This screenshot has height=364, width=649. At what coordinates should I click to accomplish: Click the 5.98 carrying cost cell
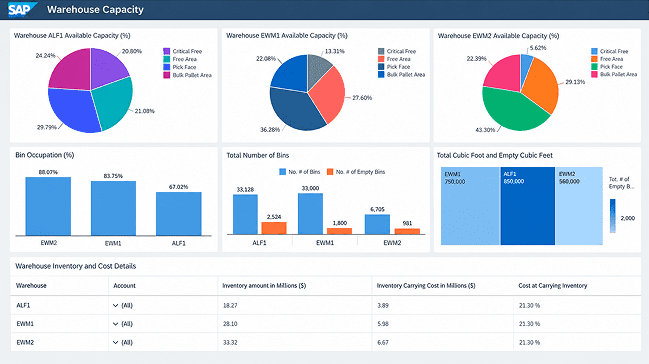[x=442, y=324]
